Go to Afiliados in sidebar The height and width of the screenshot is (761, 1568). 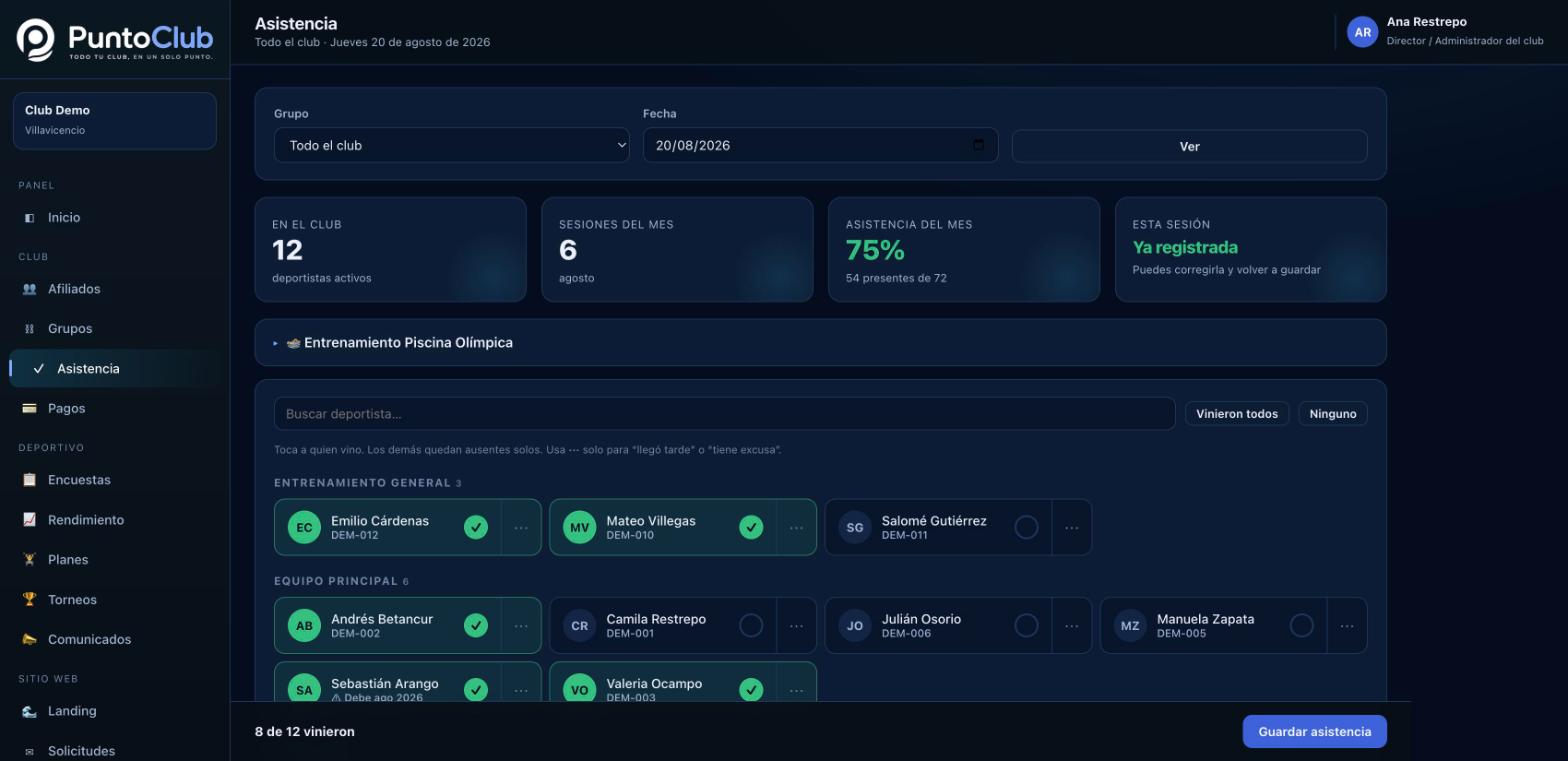(x=115, y=289)
